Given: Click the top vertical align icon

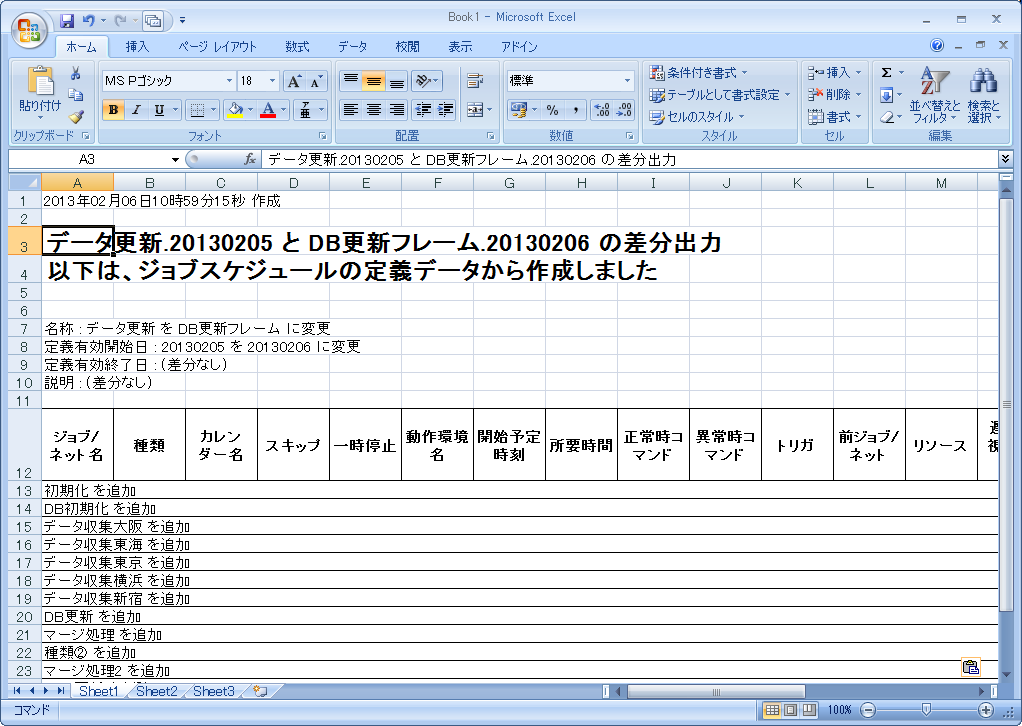Looking at the screenshot, I should pyautogui.click(x=351, y=81).
